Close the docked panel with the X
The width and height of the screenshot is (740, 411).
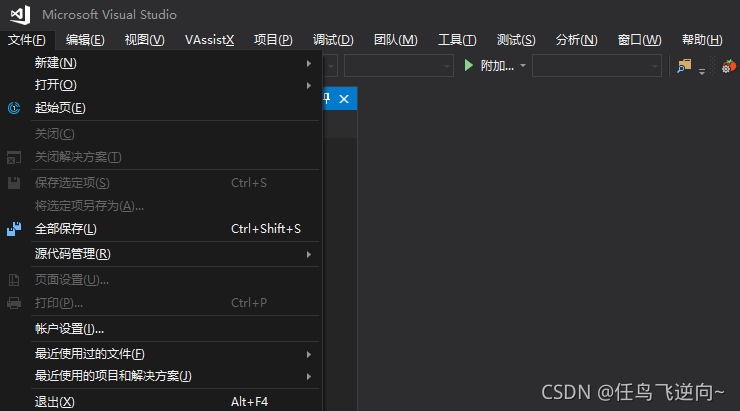[x=344, y=99]
